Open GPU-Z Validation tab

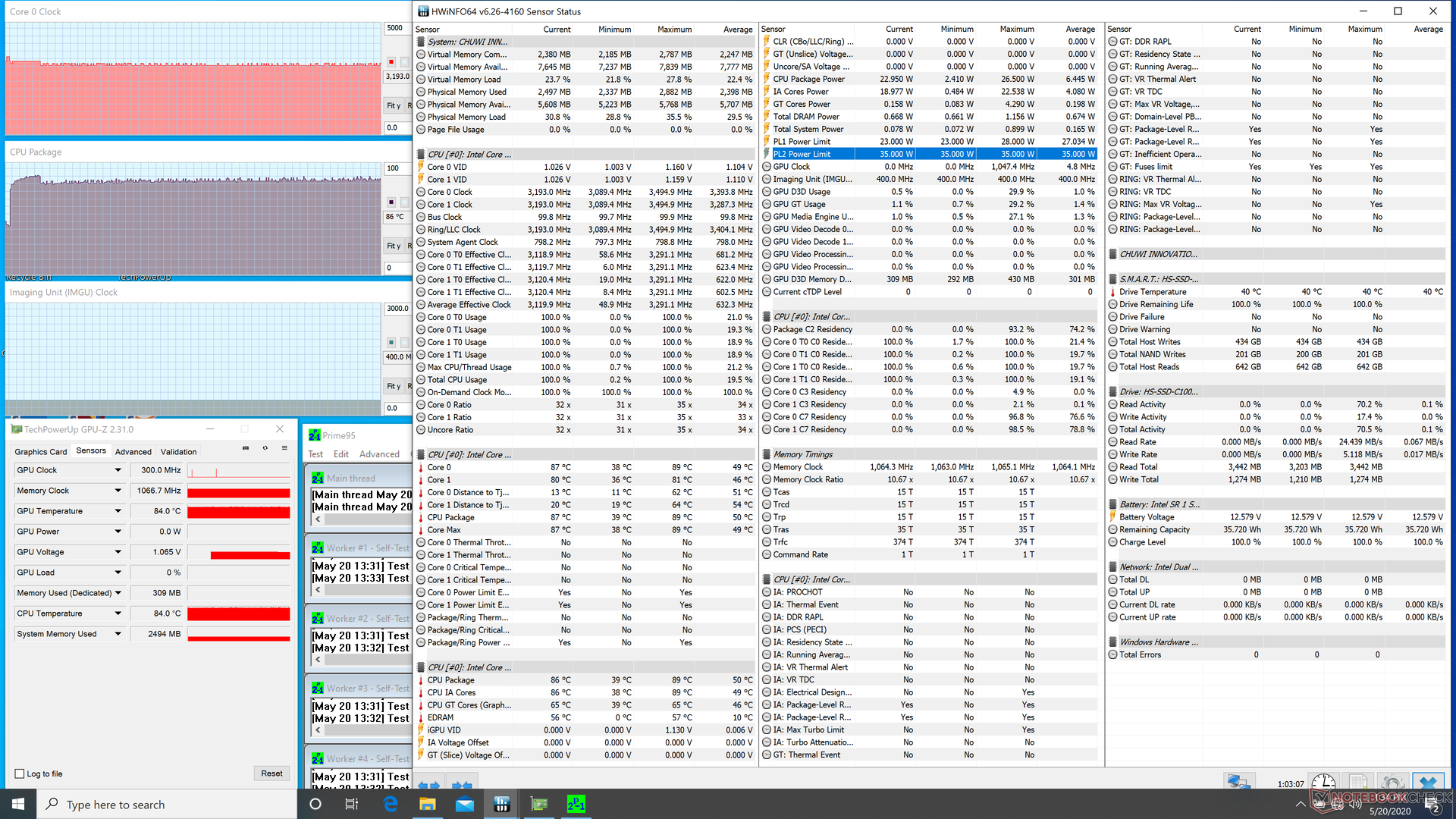[179, 451]
